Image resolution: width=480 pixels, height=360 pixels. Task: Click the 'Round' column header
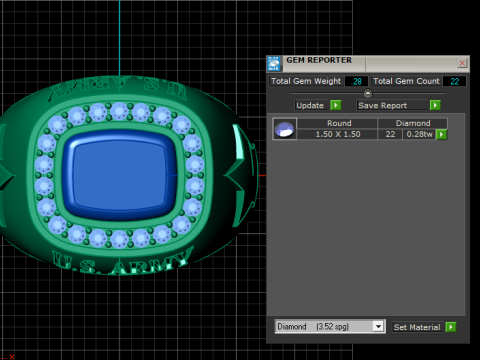click(337, 123)
